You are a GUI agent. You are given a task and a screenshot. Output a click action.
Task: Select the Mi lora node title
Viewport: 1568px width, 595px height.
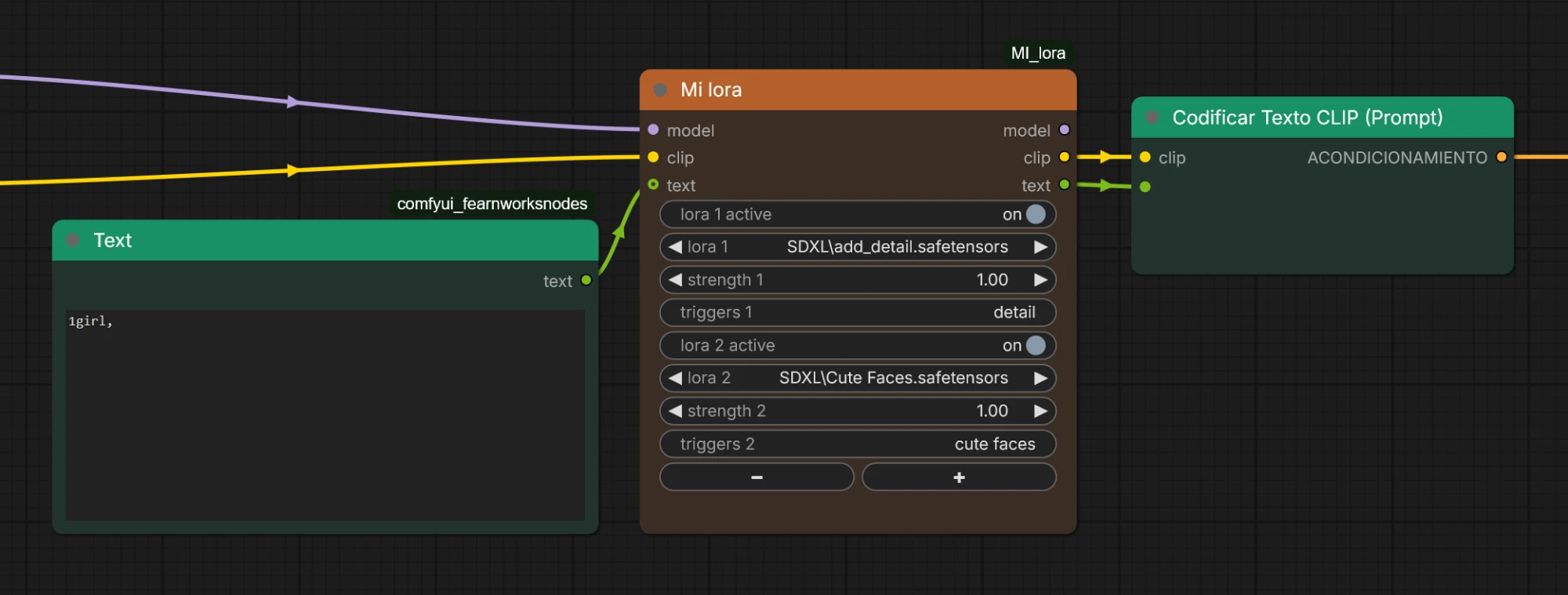[x=711, y=90]
